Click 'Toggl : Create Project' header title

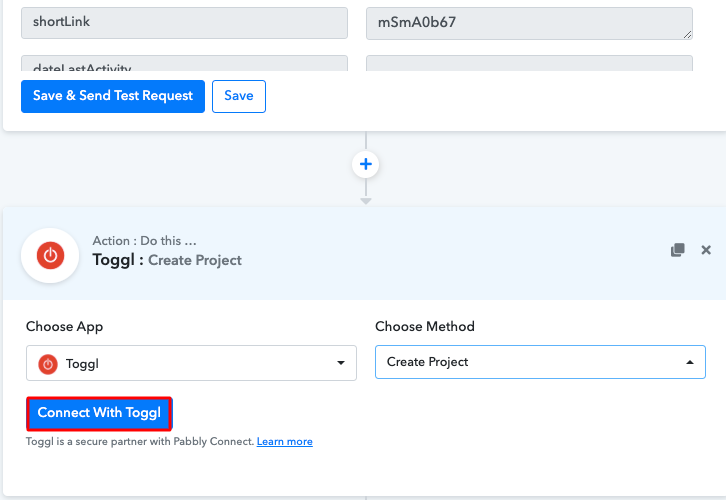(x=167, y=260)
